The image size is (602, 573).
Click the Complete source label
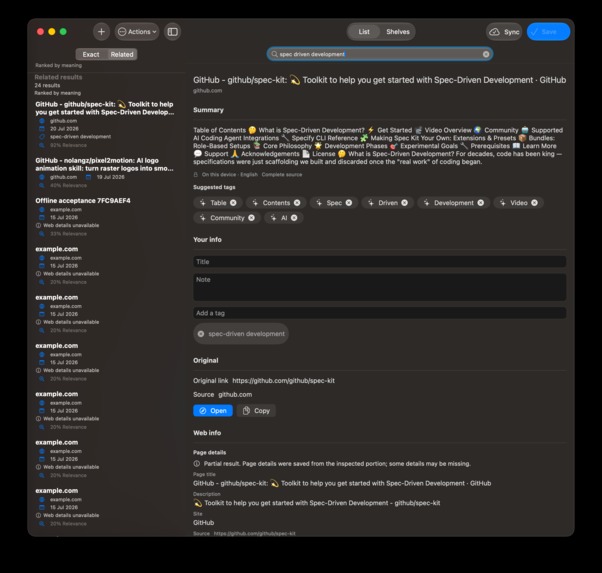(x=282, y=174)
